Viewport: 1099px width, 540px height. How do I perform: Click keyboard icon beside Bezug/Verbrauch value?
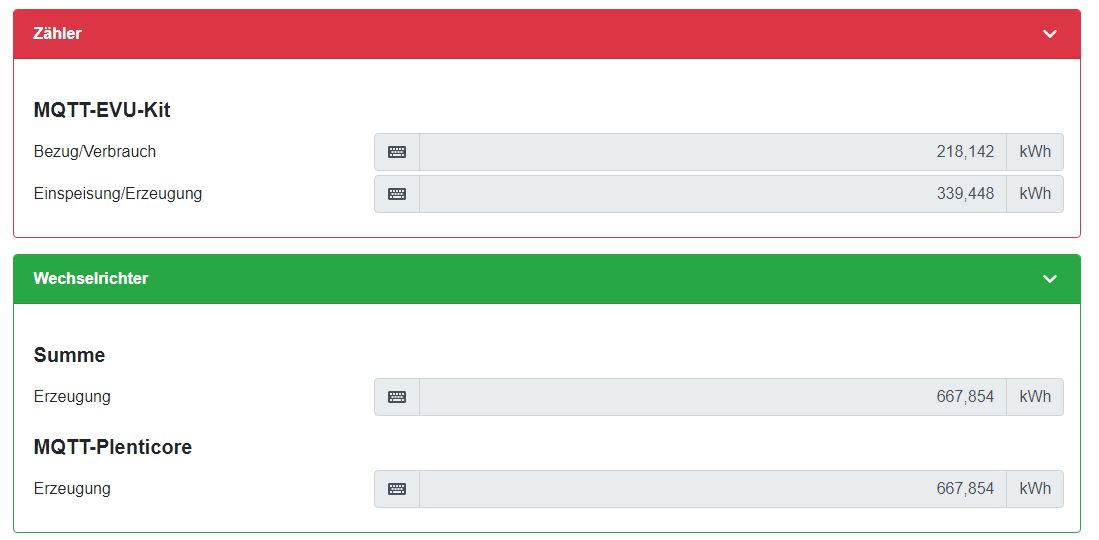pyautogui.click(x=397, y=152)
